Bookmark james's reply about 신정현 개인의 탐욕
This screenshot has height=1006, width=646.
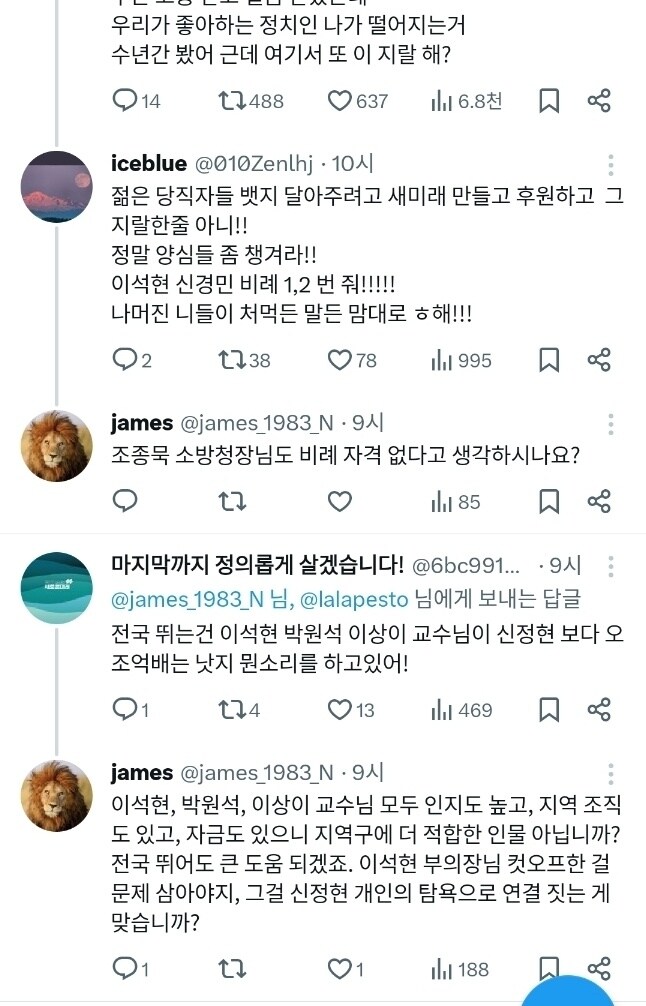pos(548,967)
